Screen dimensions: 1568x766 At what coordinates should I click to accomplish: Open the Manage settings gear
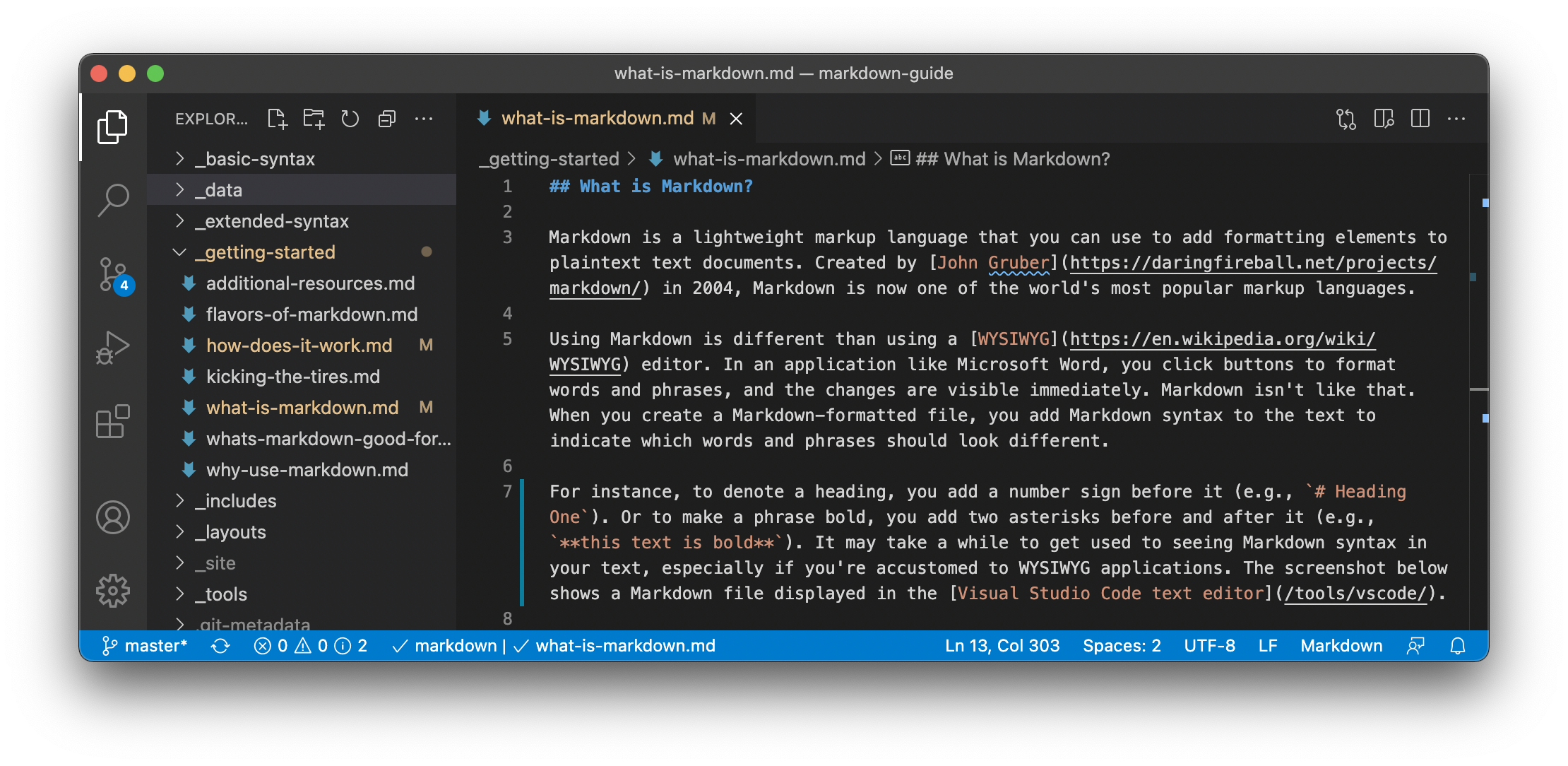click(114, 592)
